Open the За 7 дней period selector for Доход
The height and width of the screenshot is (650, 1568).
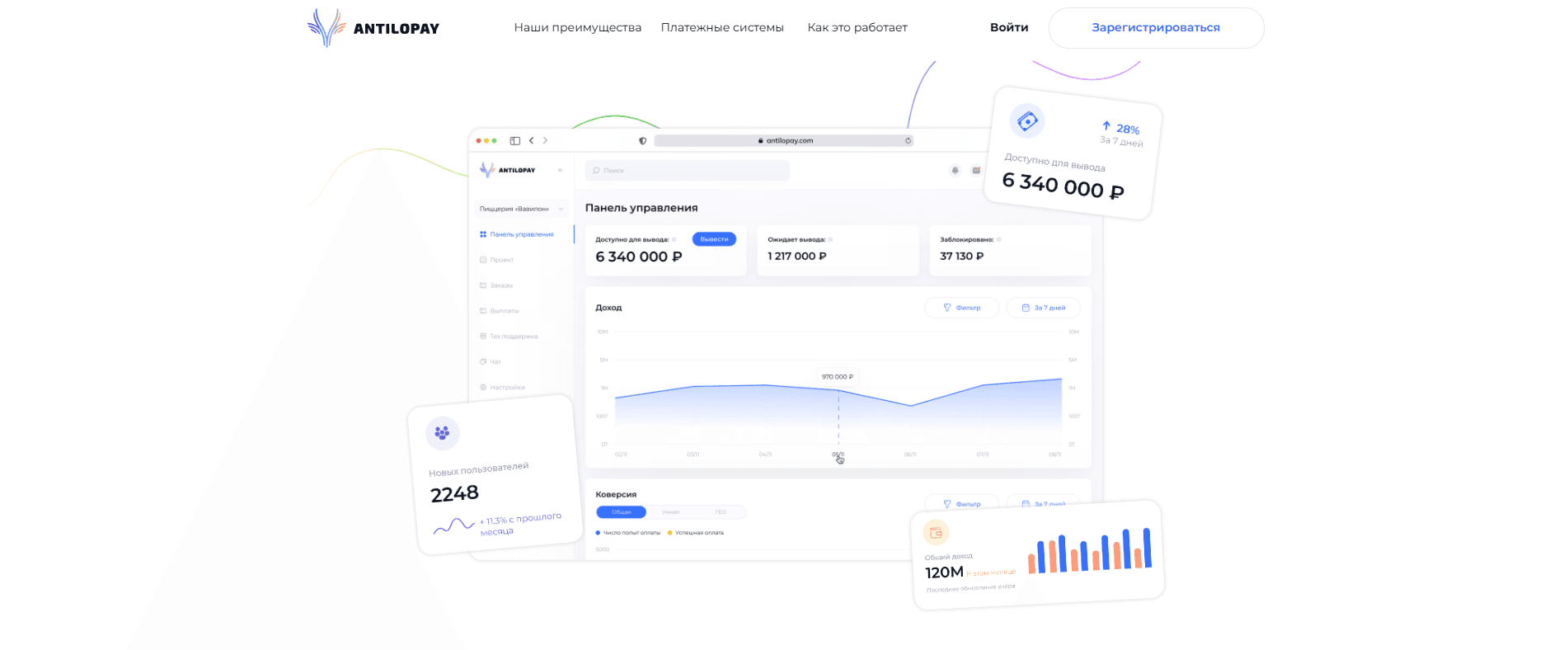pyautogui.click(x=1044, y=308)
